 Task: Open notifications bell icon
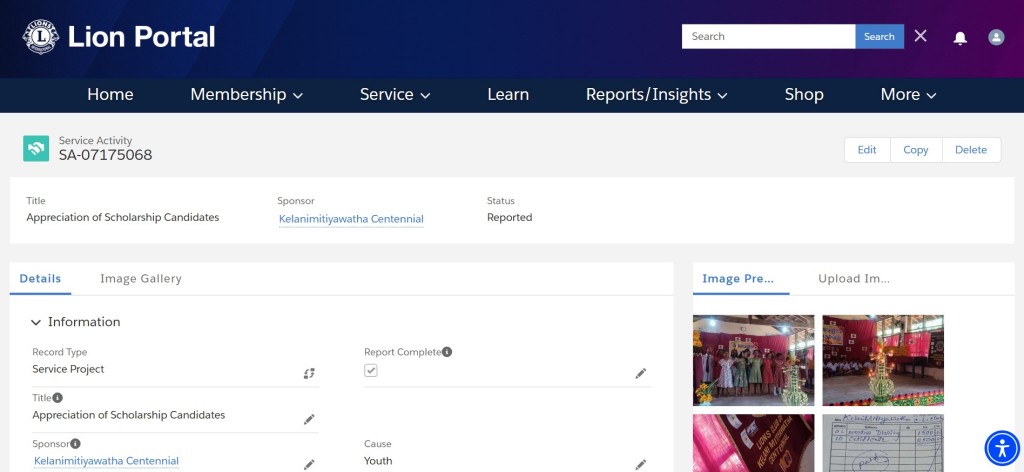click(960, 38)
